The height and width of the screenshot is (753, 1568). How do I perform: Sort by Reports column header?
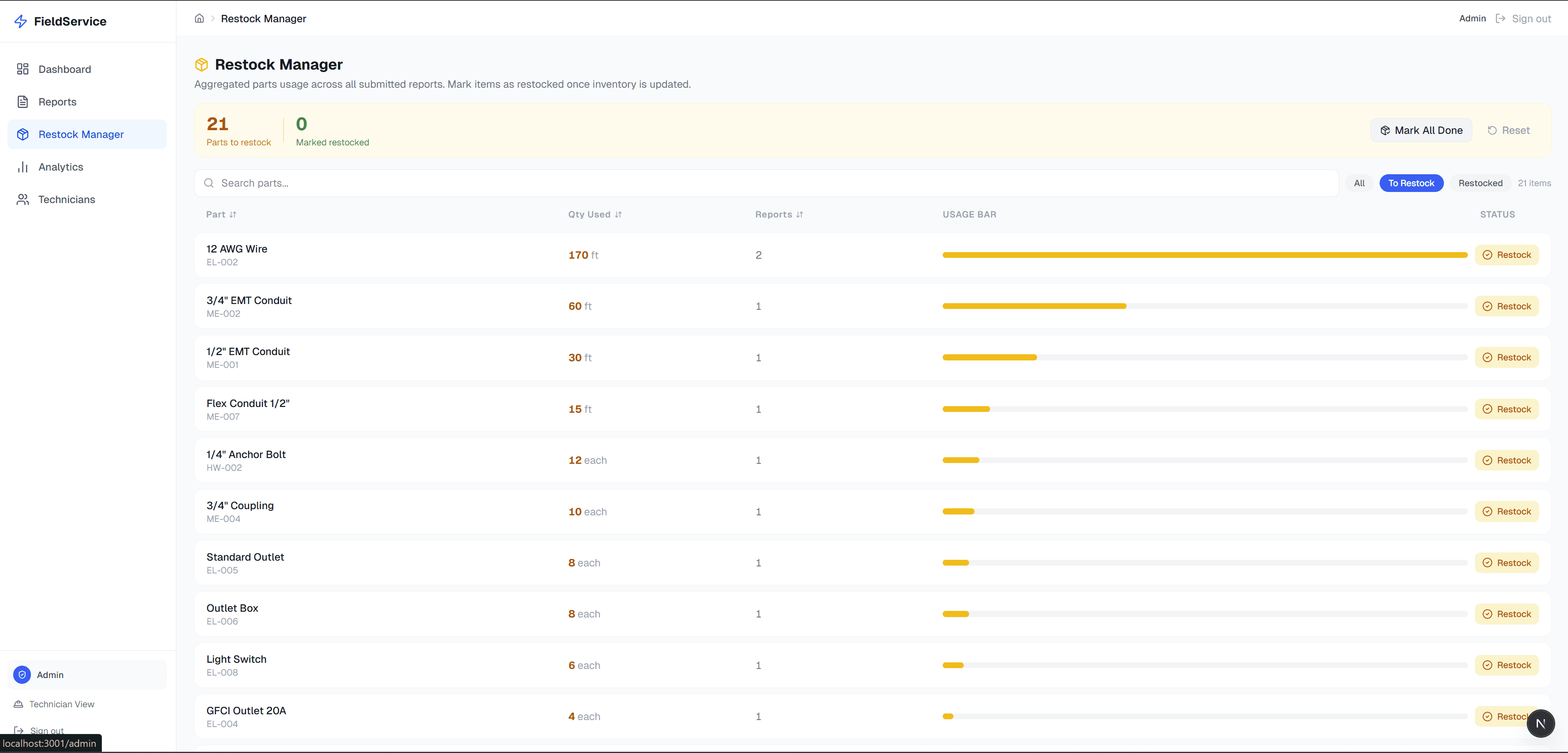(x=779, y=214)
